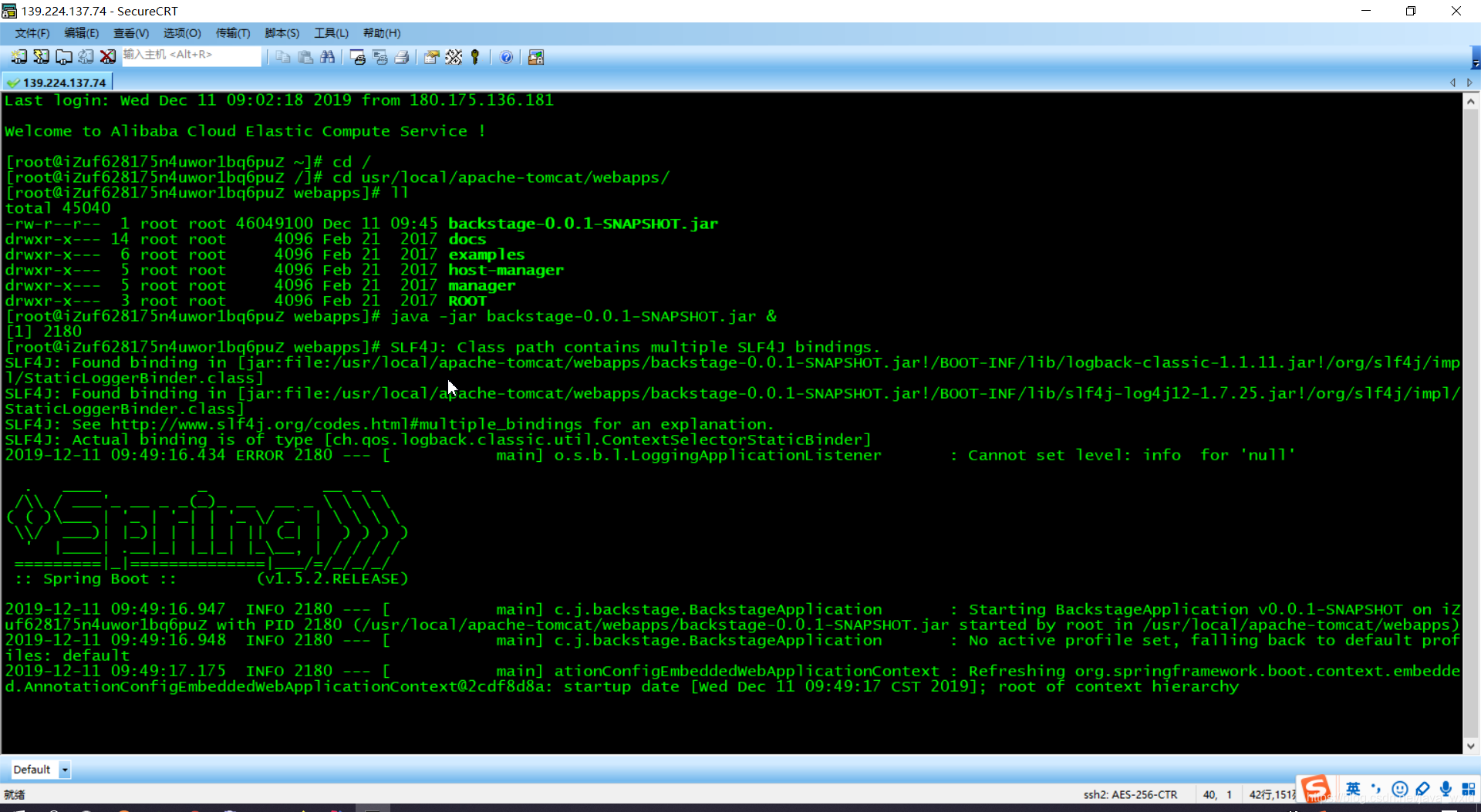Click the Keymap Editor toolbar icon
Viewport: 1481px width, 812px height.
click(x=454, y=57)
